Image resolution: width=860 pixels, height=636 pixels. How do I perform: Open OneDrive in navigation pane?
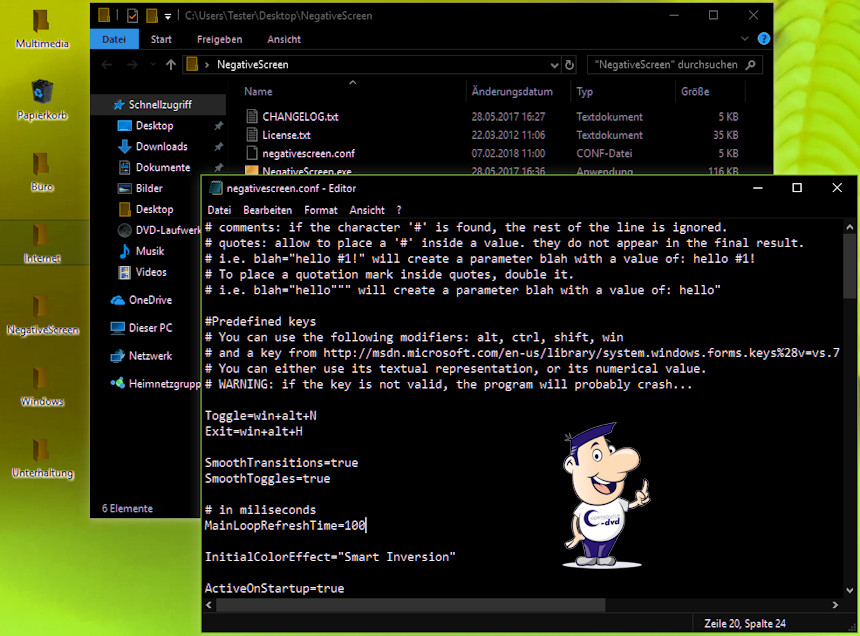tap(150, 300)
